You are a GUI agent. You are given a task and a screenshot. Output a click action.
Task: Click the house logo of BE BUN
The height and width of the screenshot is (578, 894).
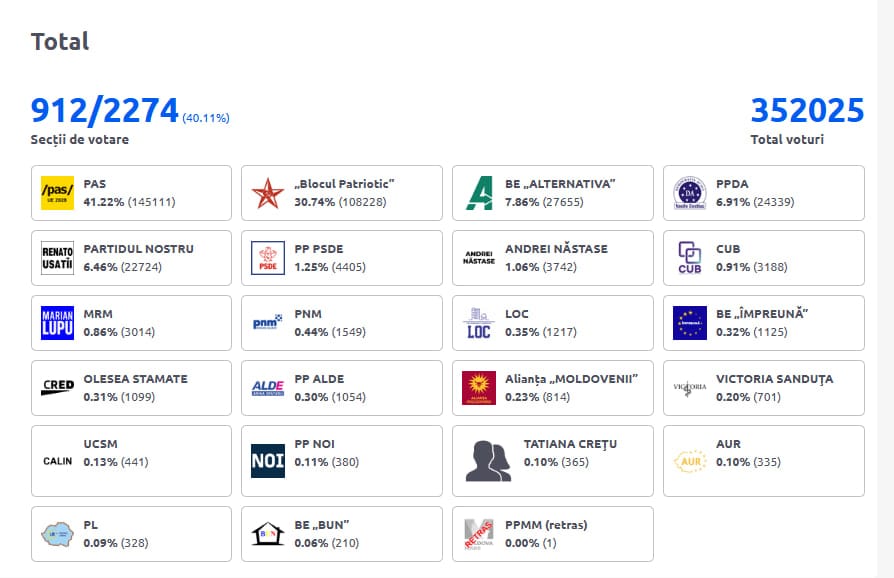(268, 534)
